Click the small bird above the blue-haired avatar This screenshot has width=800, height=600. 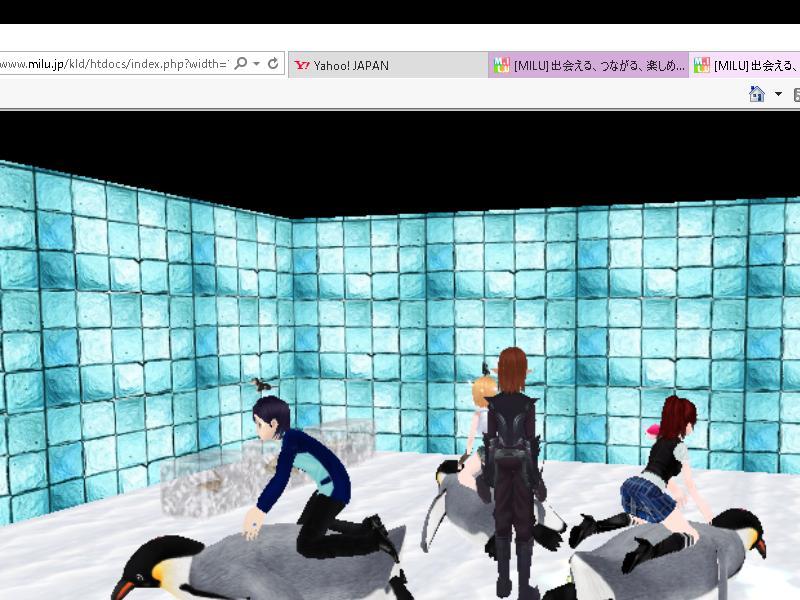[x=262, y=385]
